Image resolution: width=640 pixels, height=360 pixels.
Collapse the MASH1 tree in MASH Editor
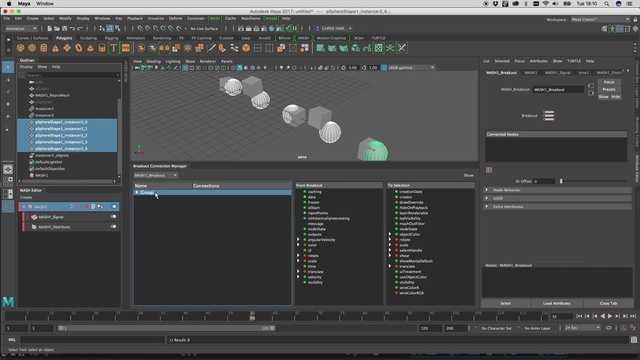(x=24, y=207)
